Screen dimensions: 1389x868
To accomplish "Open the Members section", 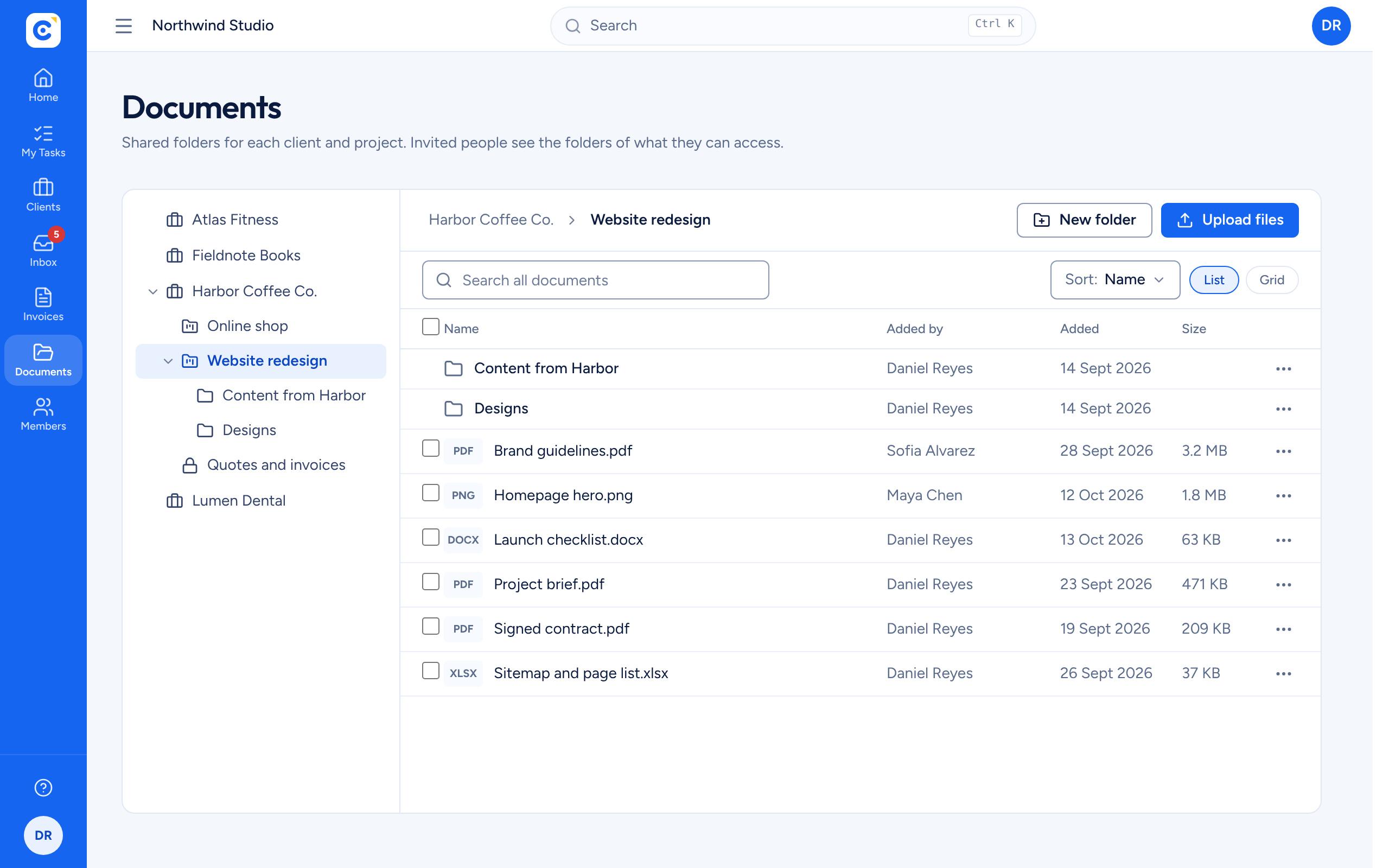I will pos(43,414).
